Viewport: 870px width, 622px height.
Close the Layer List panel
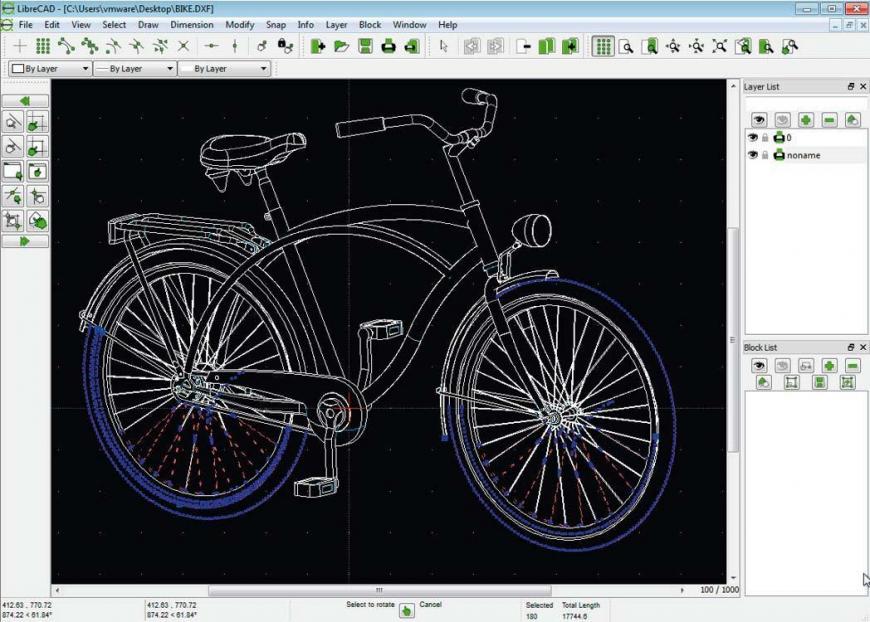[x=863, y=87]
